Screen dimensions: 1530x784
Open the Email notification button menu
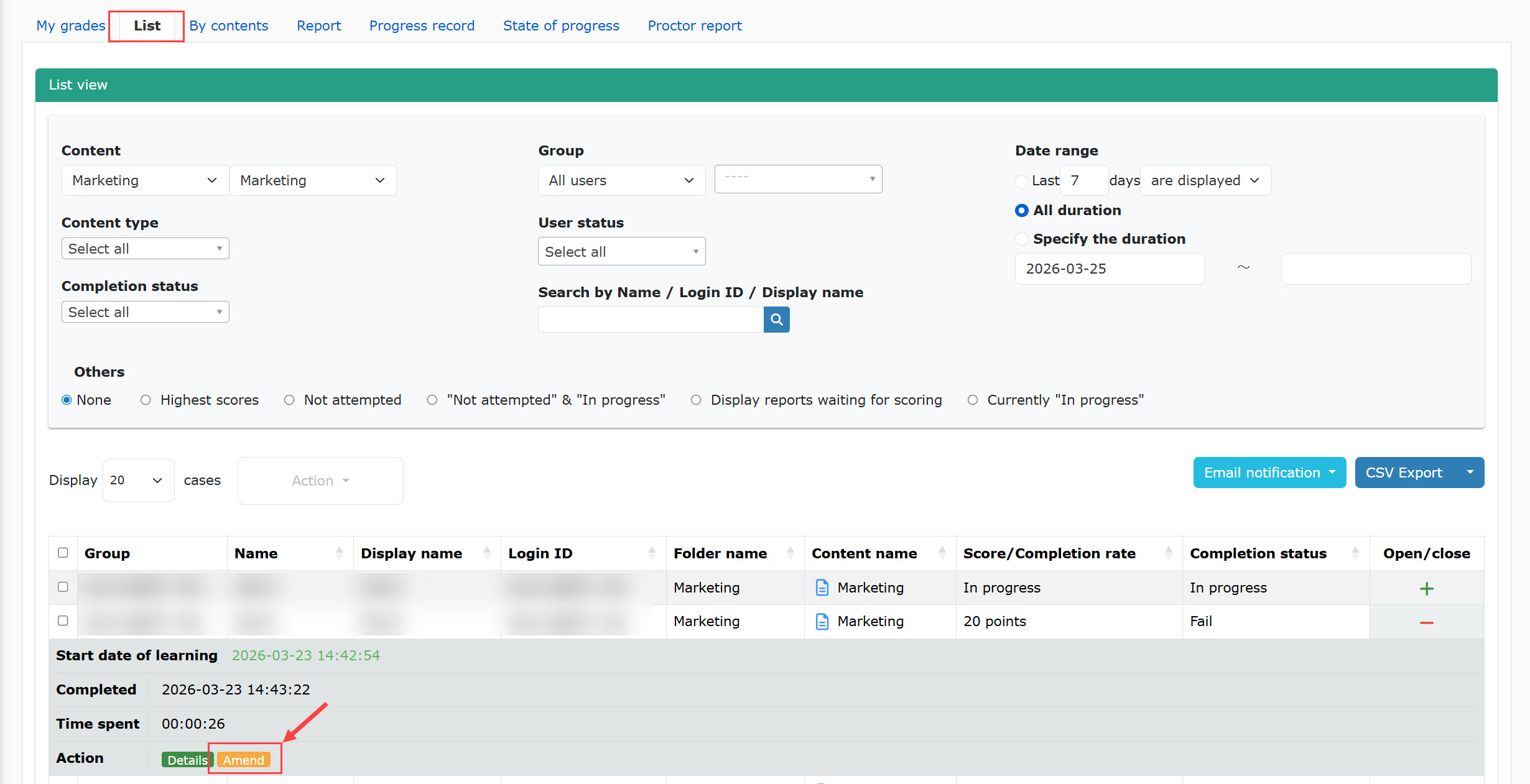coord(1269,473)
